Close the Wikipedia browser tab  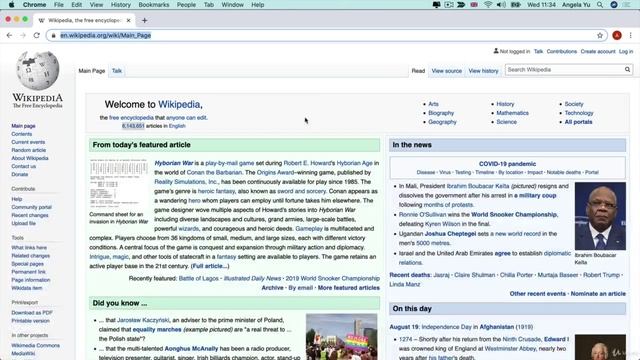(129, 20)
